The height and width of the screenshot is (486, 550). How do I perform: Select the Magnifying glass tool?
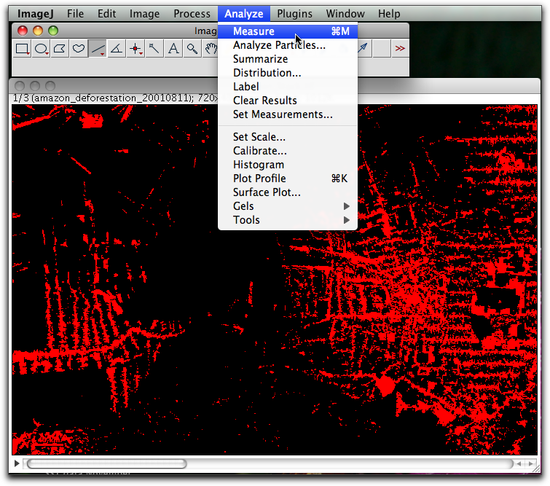192,48
